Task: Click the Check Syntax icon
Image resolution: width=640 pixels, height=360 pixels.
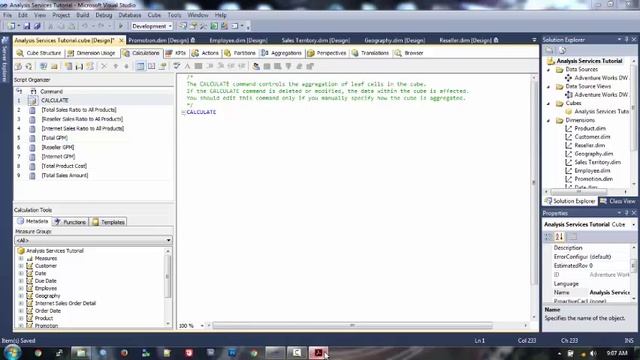Action: [x=176, y=66]
